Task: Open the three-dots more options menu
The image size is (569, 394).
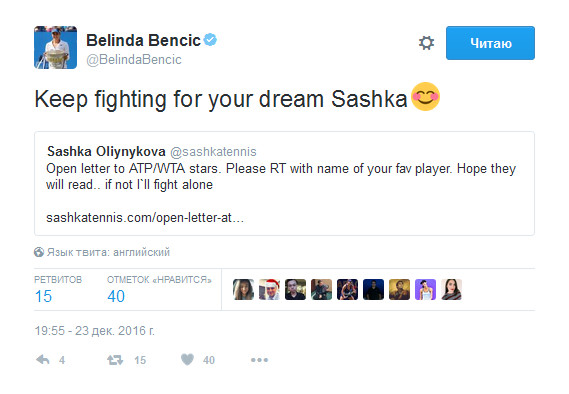Action: click(259, 360)
